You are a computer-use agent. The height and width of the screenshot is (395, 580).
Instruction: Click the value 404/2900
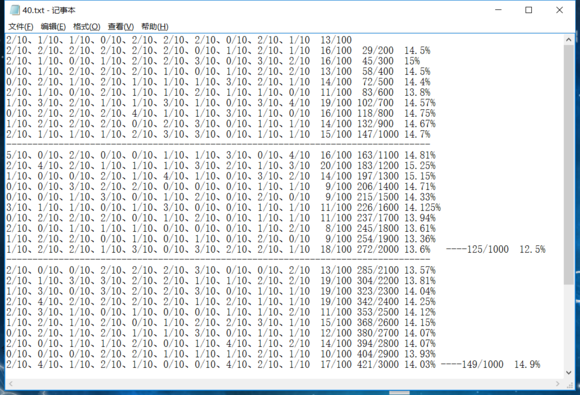pyautogui.click(x=378, y=354)
